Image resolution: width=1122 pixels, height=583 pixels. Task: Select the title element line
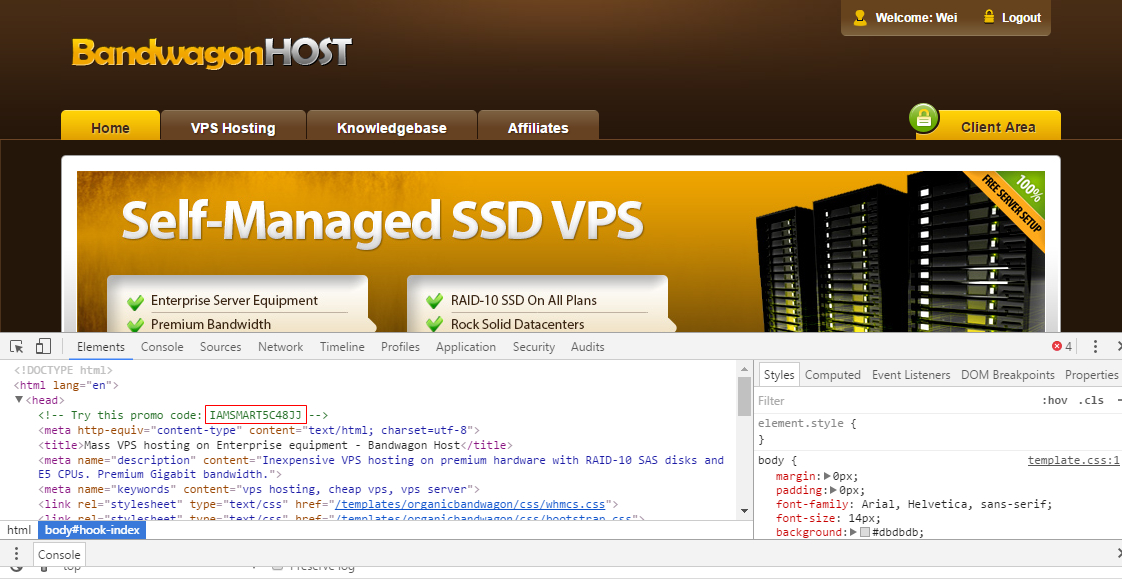(x=275, y=445)
